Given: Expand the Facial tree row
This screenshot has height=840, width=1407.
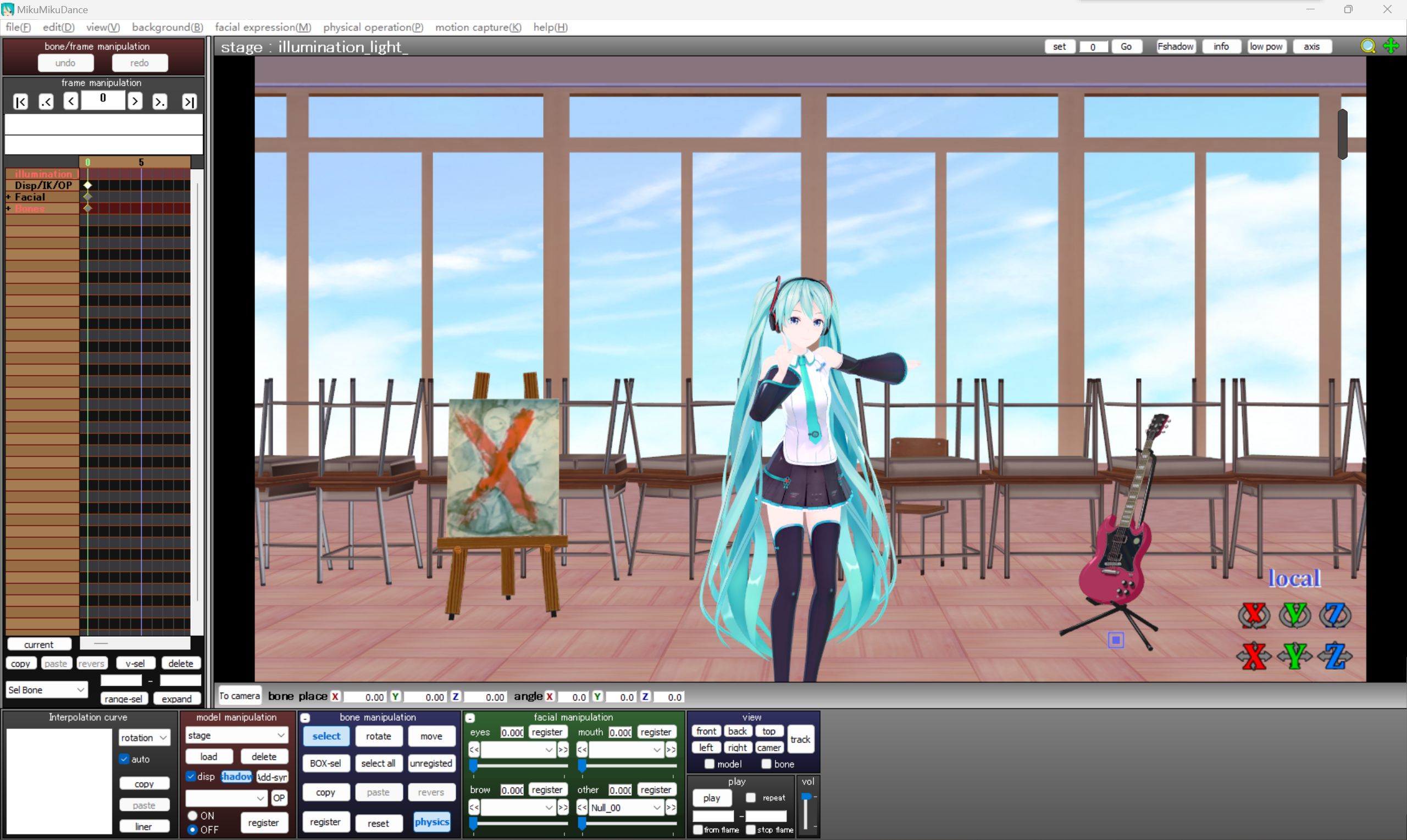Looking at the screenshot, I should [x=8, y=197].
